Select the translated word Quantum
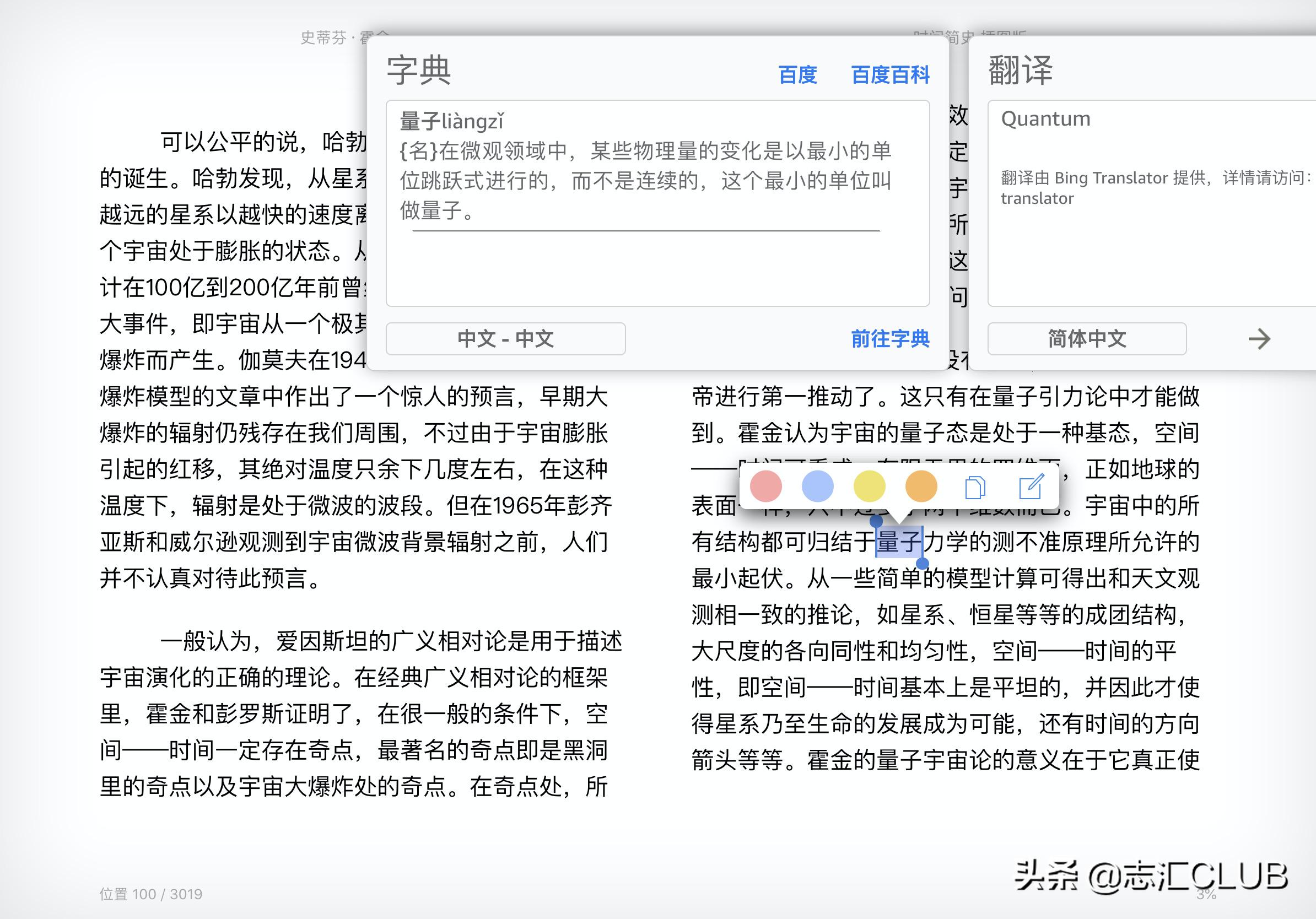 tap(1045, 118)
